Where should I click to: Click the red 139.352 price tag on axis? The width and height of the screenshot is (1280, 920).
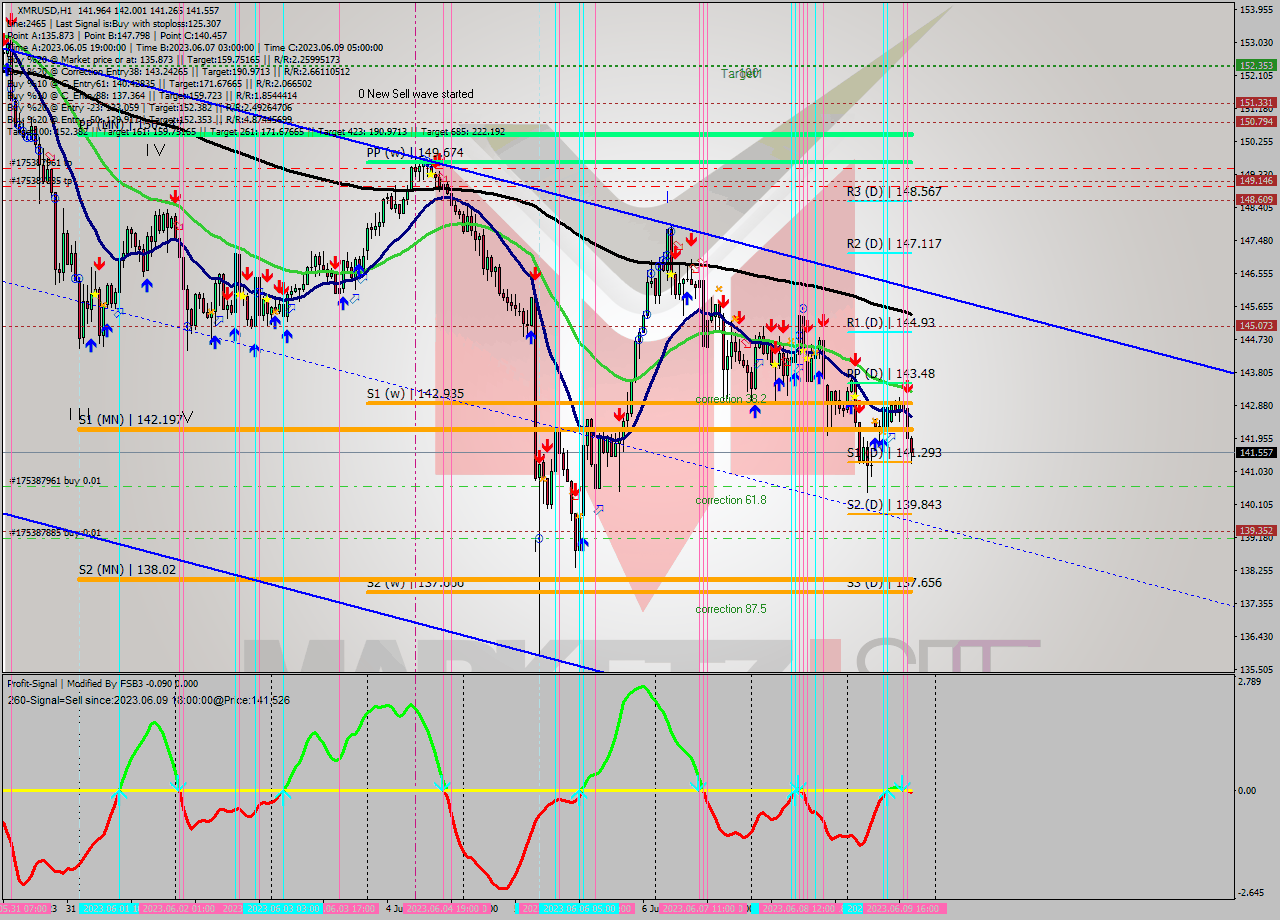pyautogui.click(x=1256, y=531)
